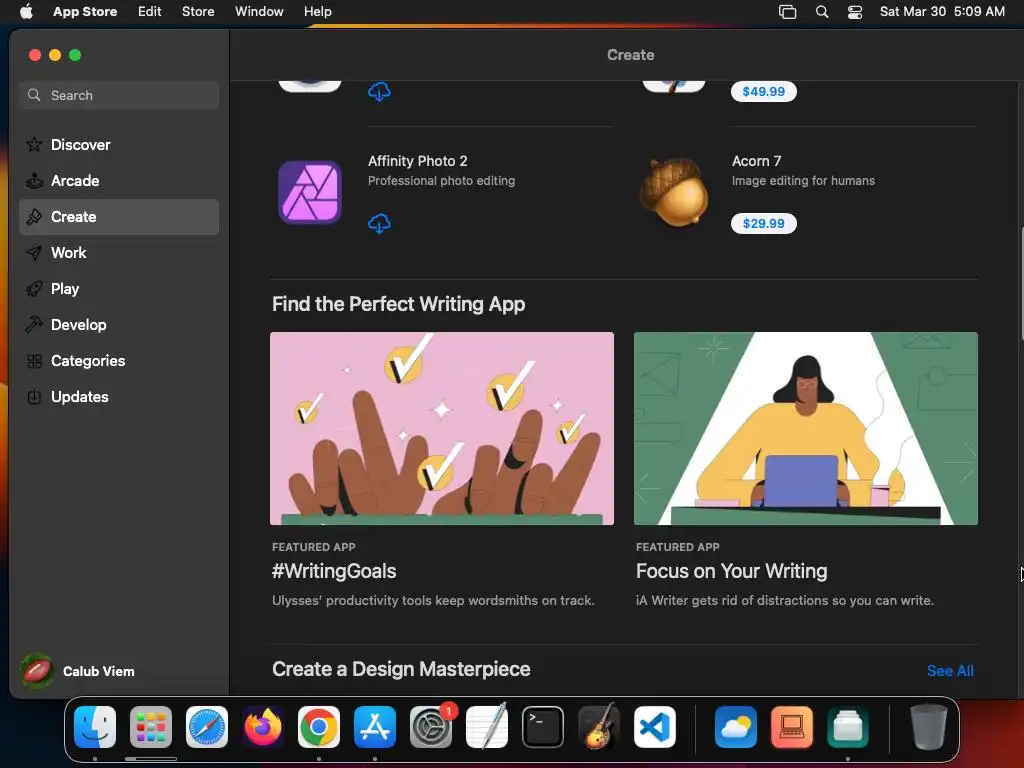
Task: Launch GarageBand from the Dock
Action: (598, 727)
